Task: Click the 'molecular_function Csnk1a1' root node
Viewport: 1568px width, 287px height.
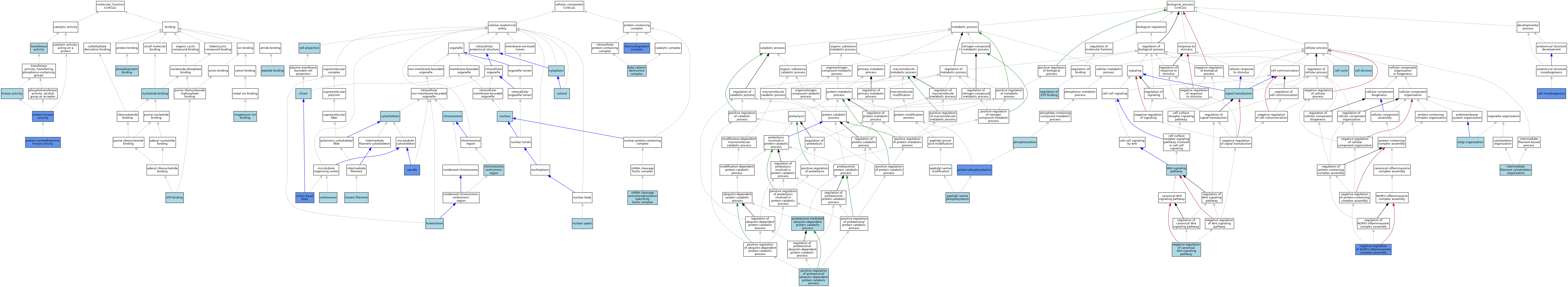Action: click(x=110, y=6)
